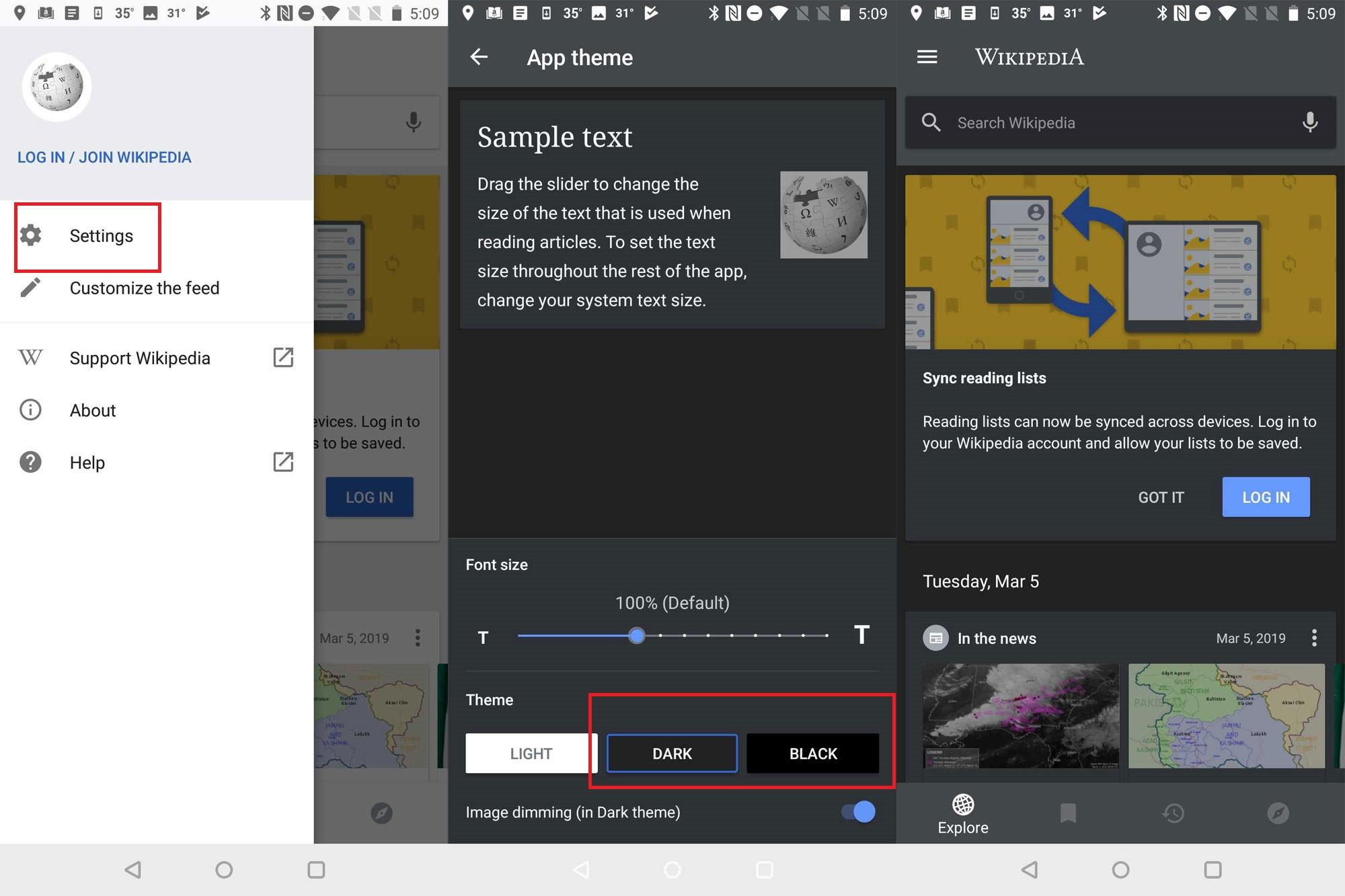Image resolution: width=1345 pixels, height=896 pixels.
Task: Tap the In the news card icon on the right screen
Action: [935, 638]
